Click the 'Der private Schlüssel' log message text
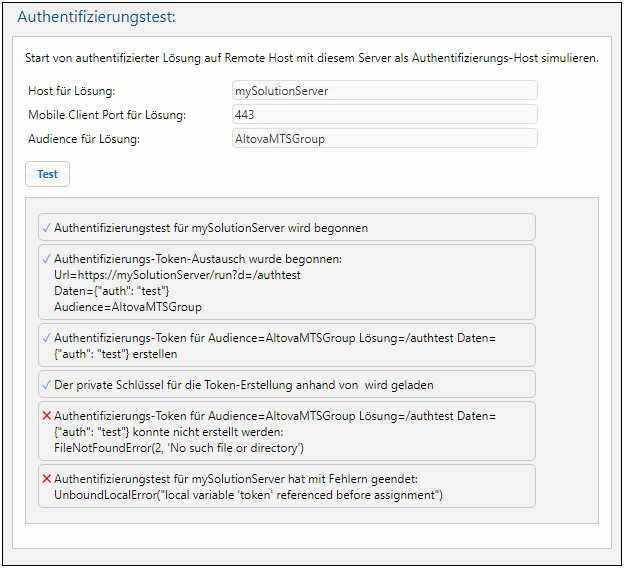Image resolution: width=624 pixels, height=568 pixels. [244, 385]
